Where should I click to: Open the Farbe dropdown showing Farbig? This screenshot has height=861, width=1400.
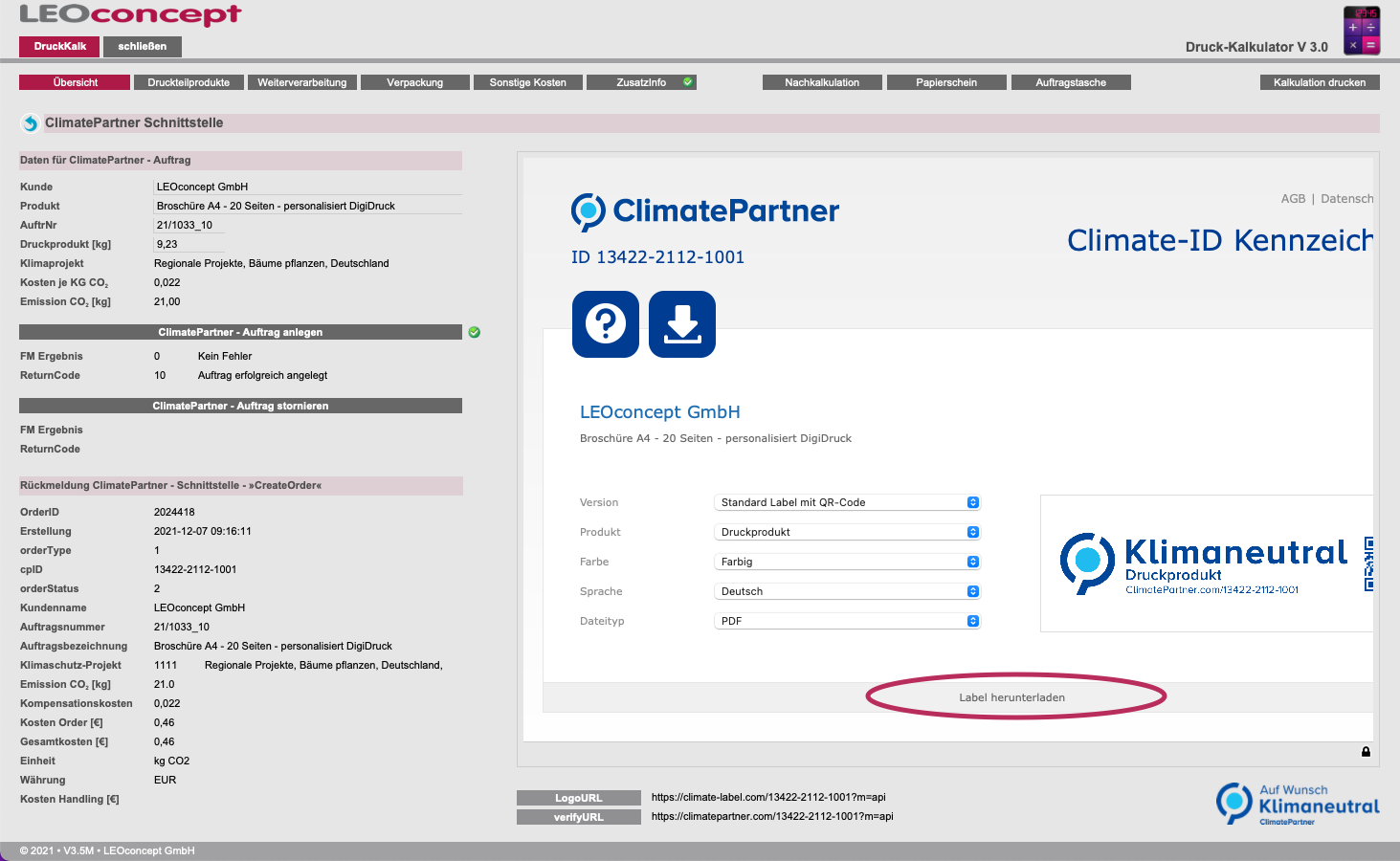[847, 562]
